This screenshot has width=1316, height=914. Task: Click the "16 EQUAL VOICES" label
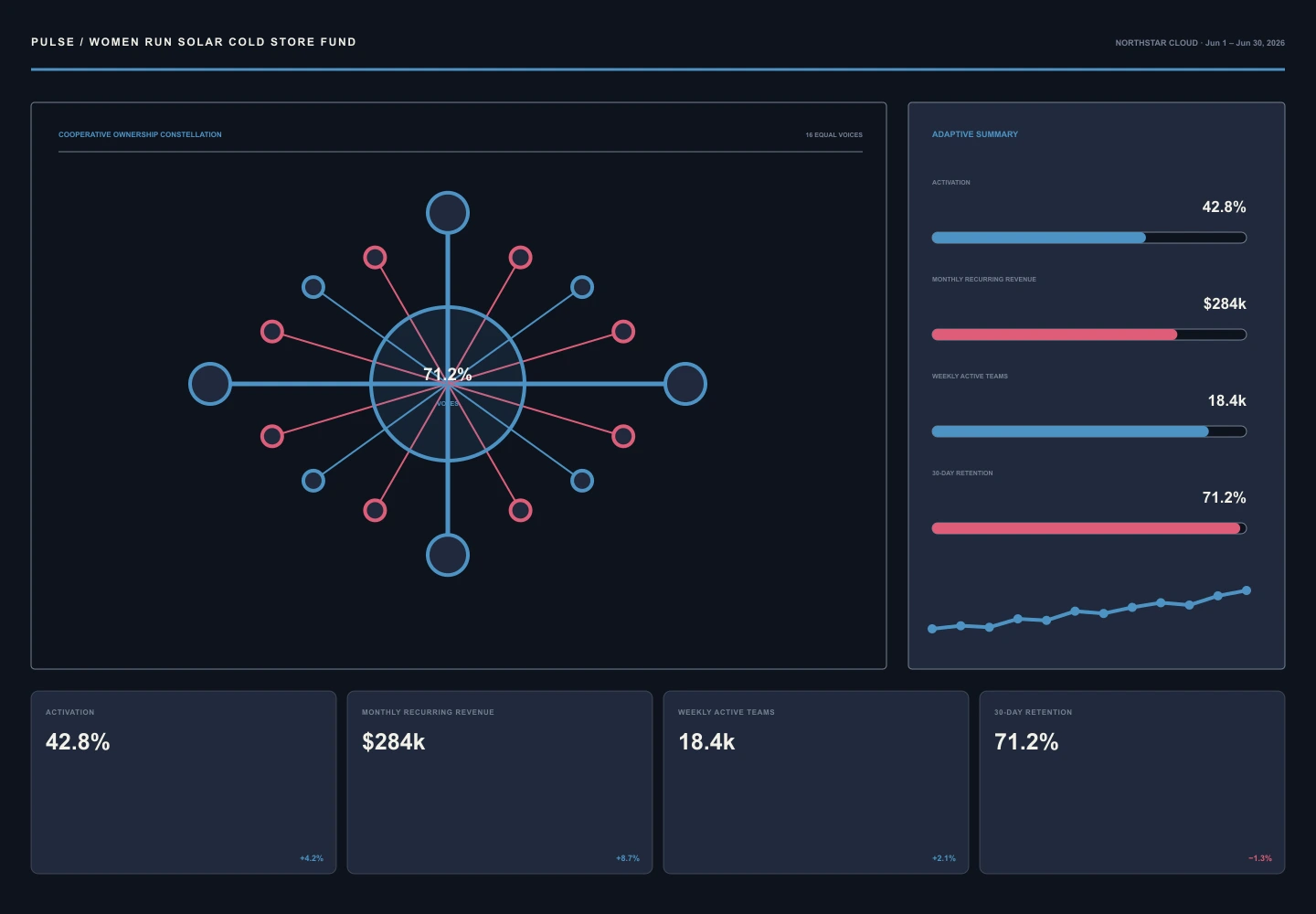(833, 135)
